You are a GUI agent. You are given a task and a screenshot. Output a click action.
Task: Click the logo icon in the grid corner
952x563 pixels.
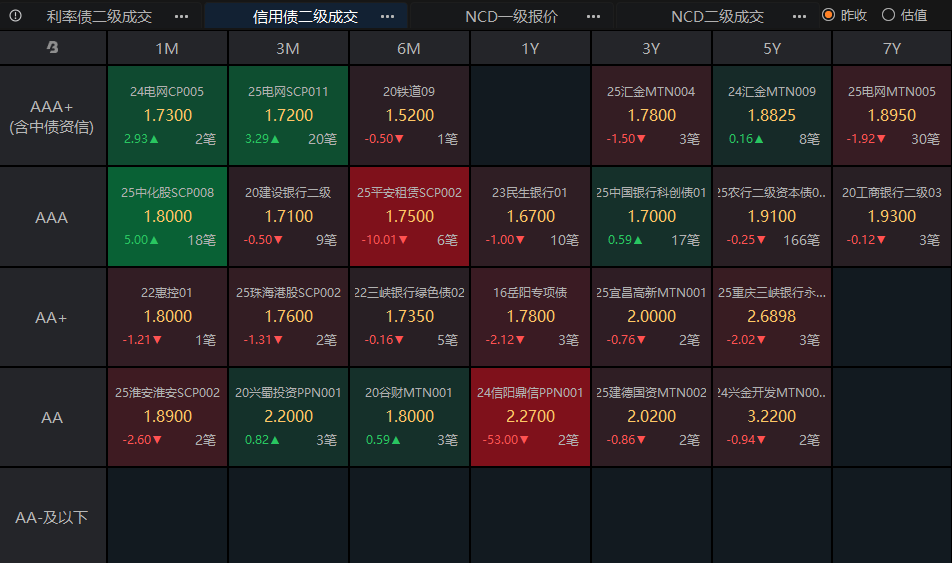pyautogui.click(x=53, y=47)
